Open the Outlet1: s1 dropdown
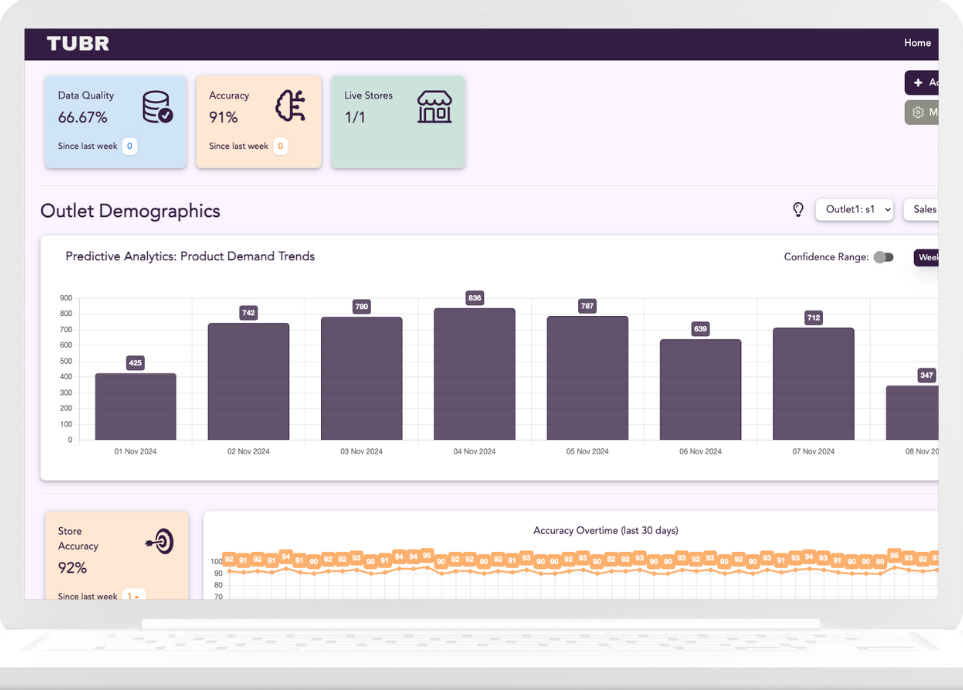 [854, 209]
